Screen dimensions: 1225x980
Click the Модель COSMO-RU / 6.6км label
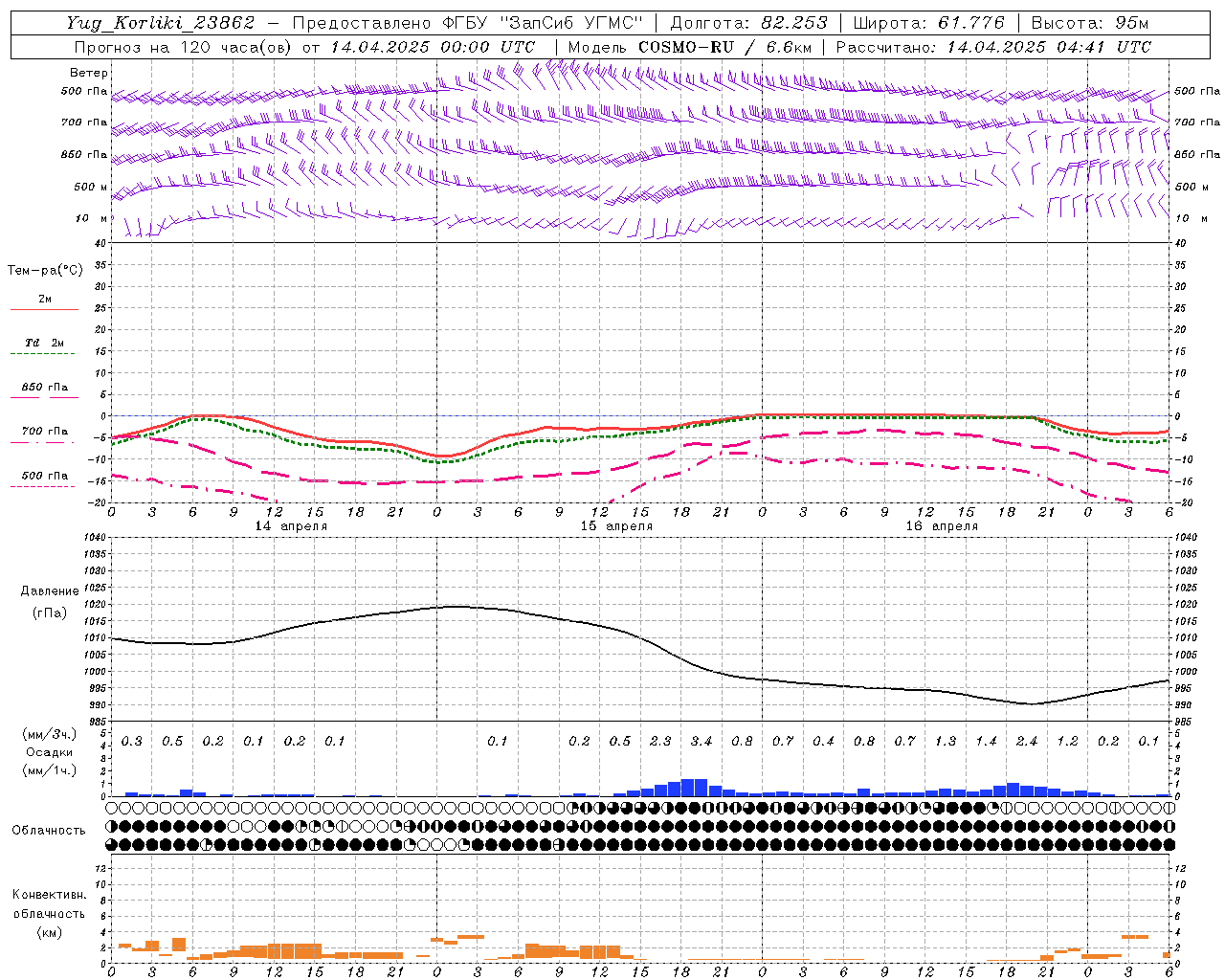coord(690,47)
